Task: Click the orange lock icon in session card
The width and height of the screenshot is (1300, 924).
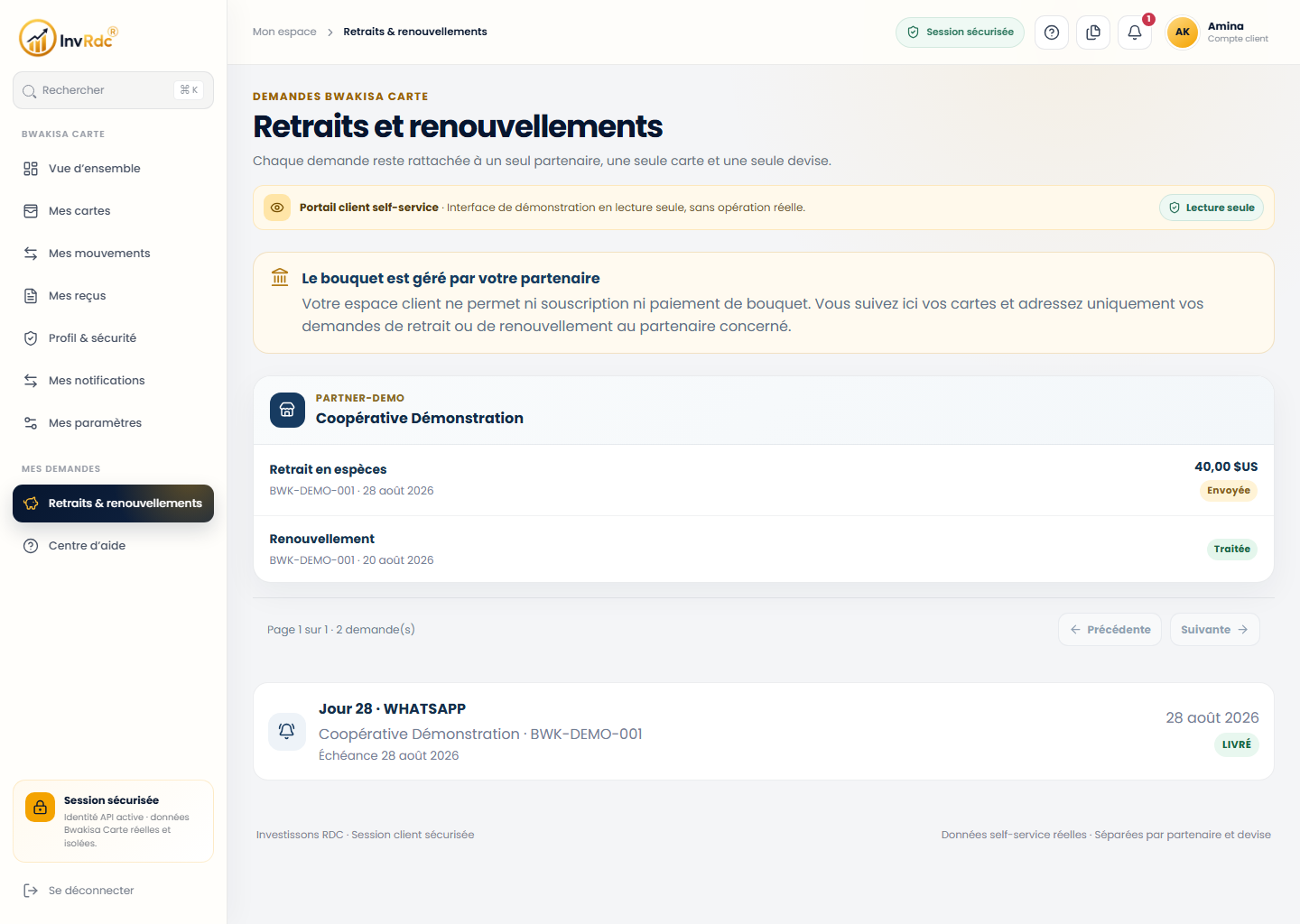Action: coord(40,808)
